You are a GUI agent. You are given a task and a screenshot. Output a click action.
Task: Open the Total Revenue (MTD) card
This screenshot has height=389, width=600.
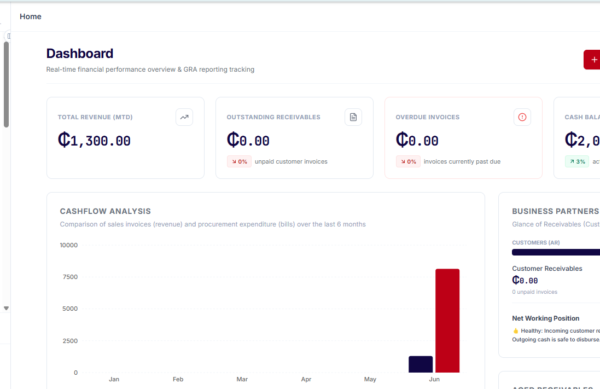(x=126, y=138)
